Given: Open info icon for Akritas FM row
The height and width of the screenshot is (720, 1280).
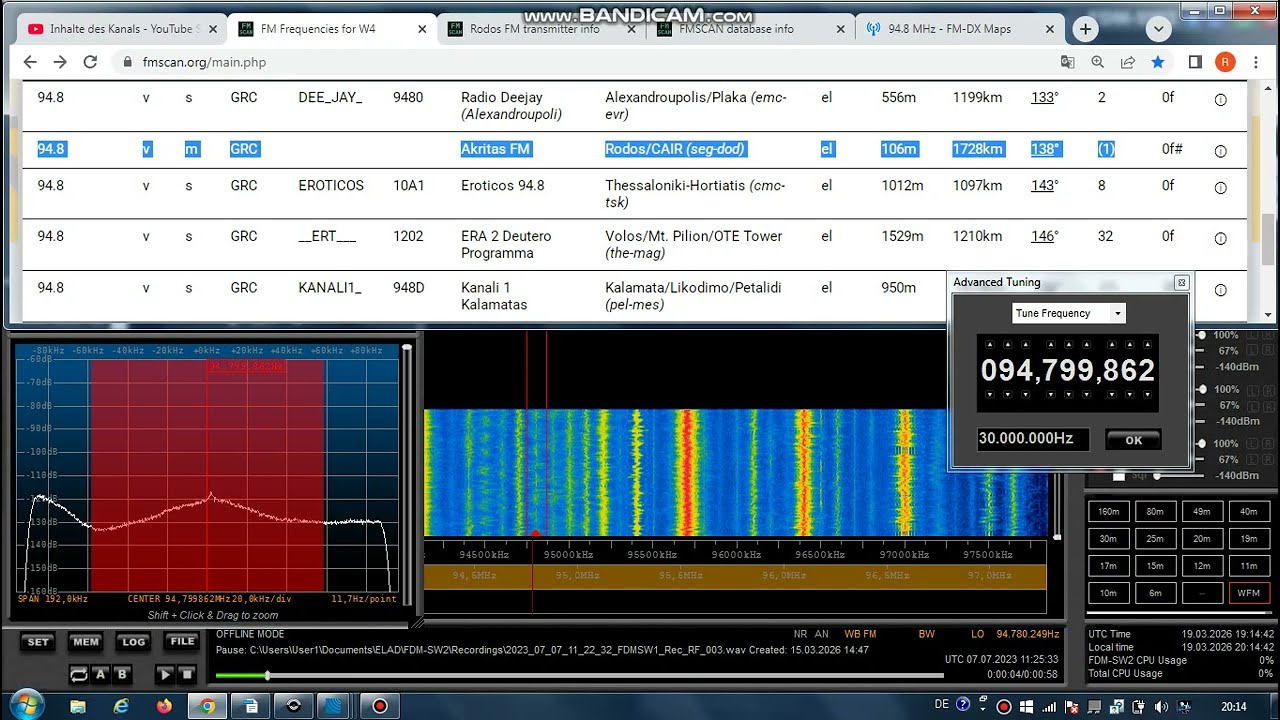Looking at the screenshot, I should (x=1220, y=151).
